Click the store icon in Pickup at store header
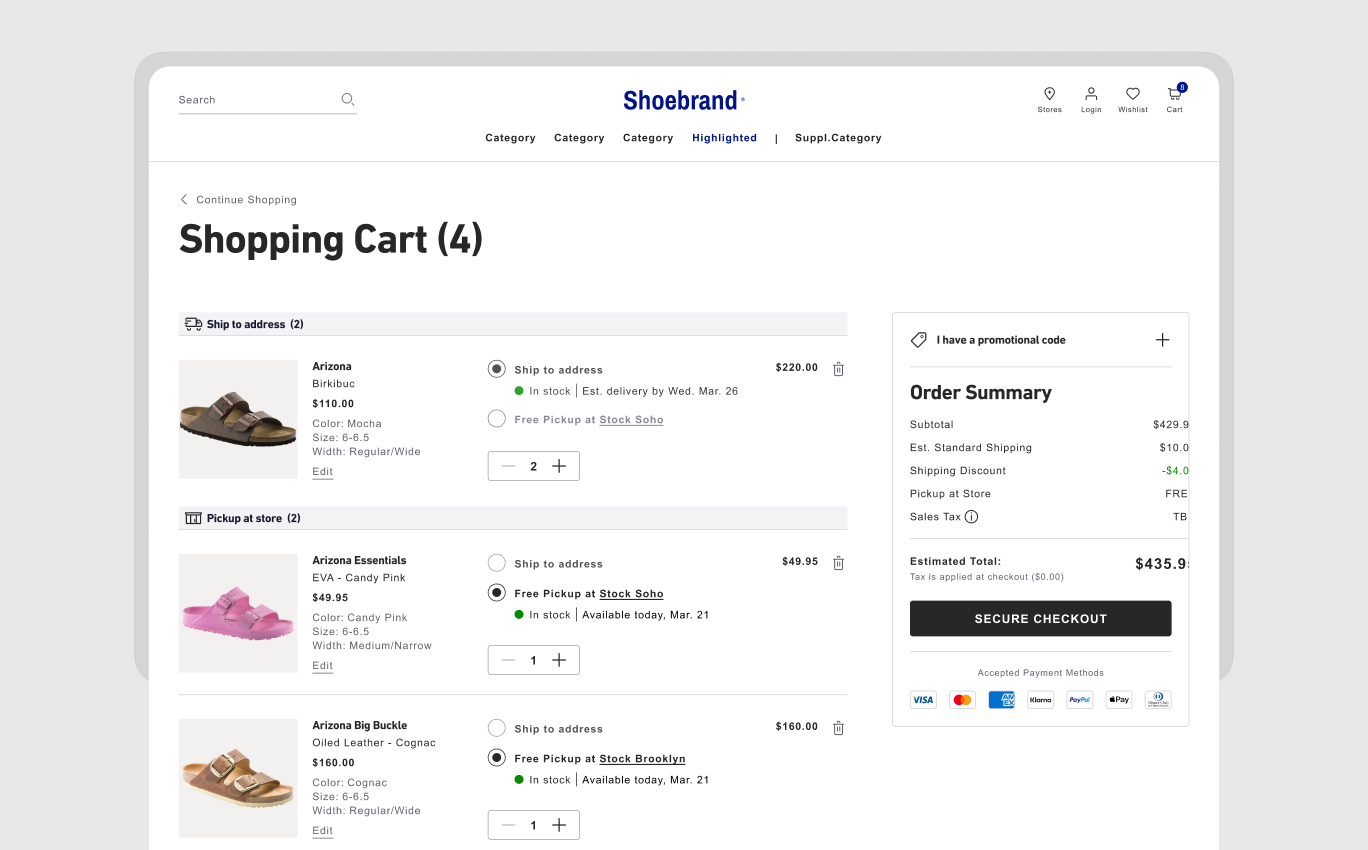This screenshot has width=1368, height=850. (x=194, y=518)
